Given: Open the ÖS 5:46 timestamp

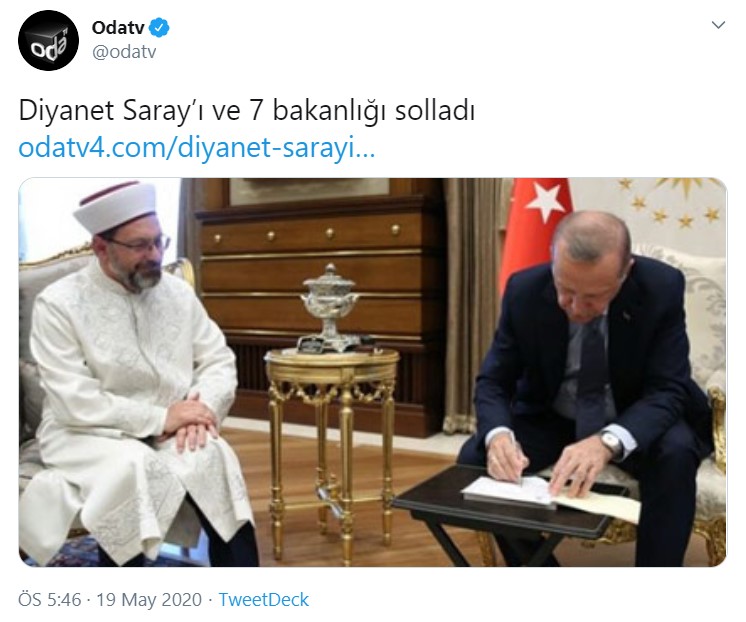Looking at the screenshot, I should [x=49, y=600].
